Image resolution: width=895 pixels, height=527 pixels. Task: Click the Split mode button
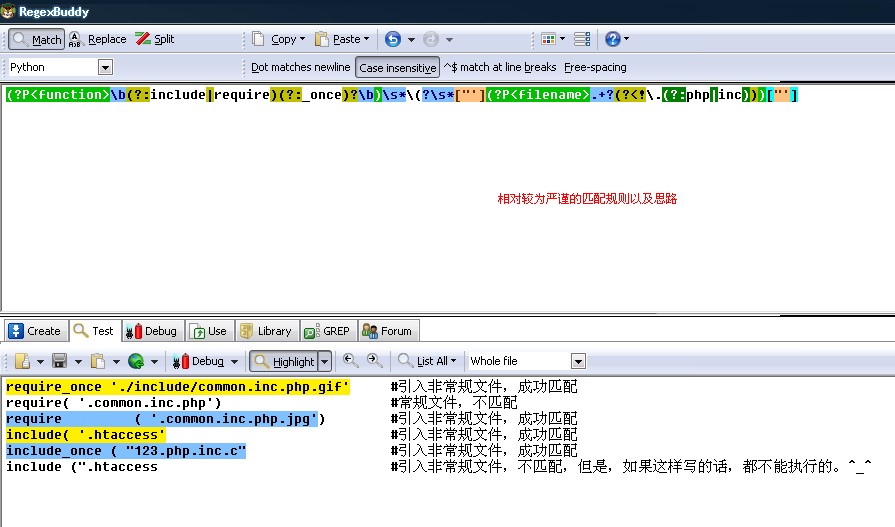[155, 39]
